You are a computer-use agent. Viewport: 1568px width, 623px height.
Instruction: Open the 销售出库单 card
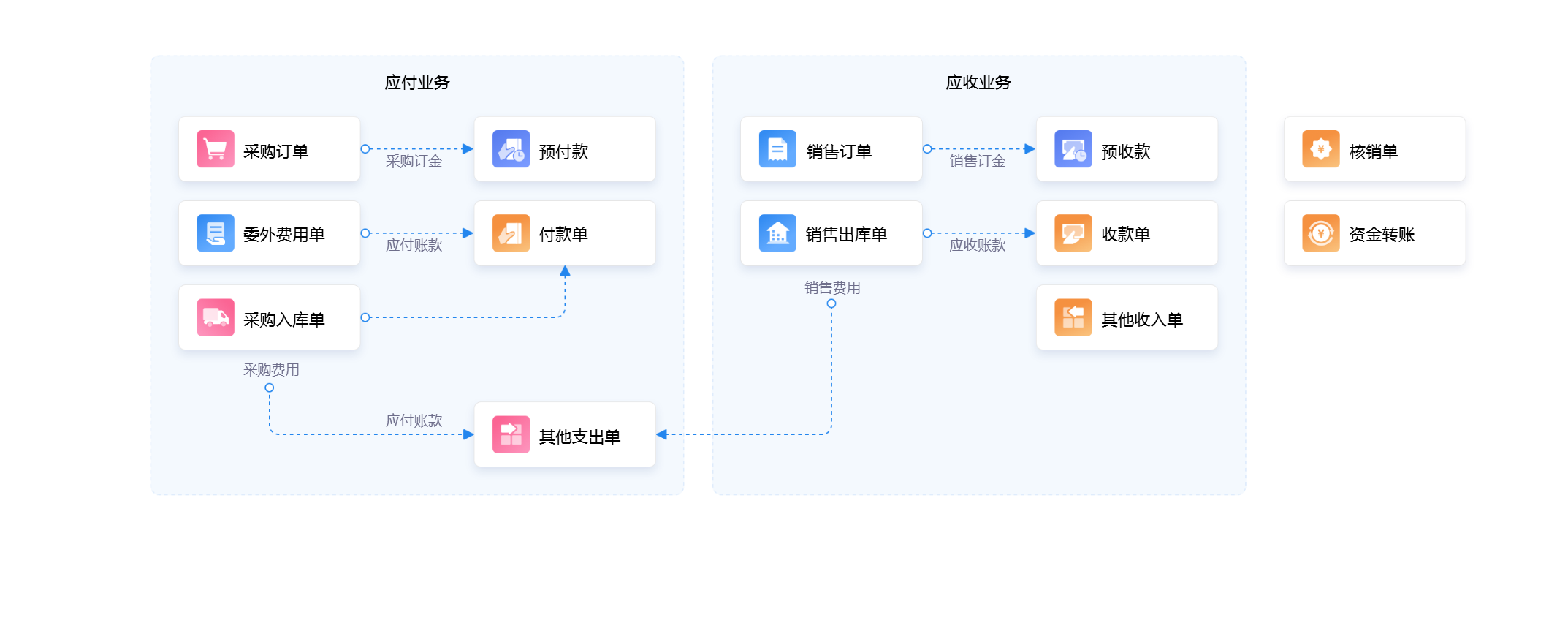[x=831, y=233]
